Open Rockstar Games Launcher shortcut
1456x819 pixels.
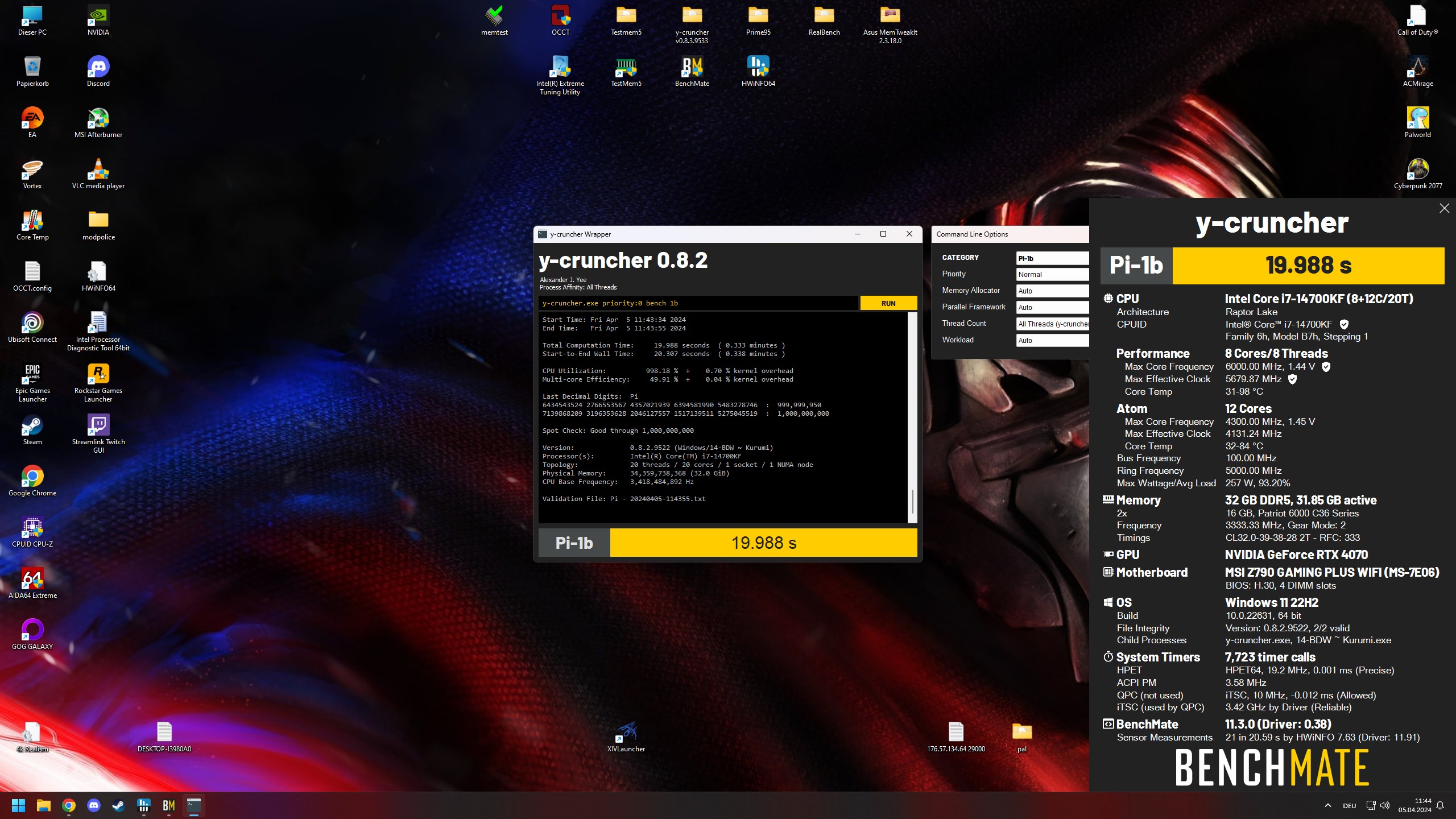click(x=98, y=383)
